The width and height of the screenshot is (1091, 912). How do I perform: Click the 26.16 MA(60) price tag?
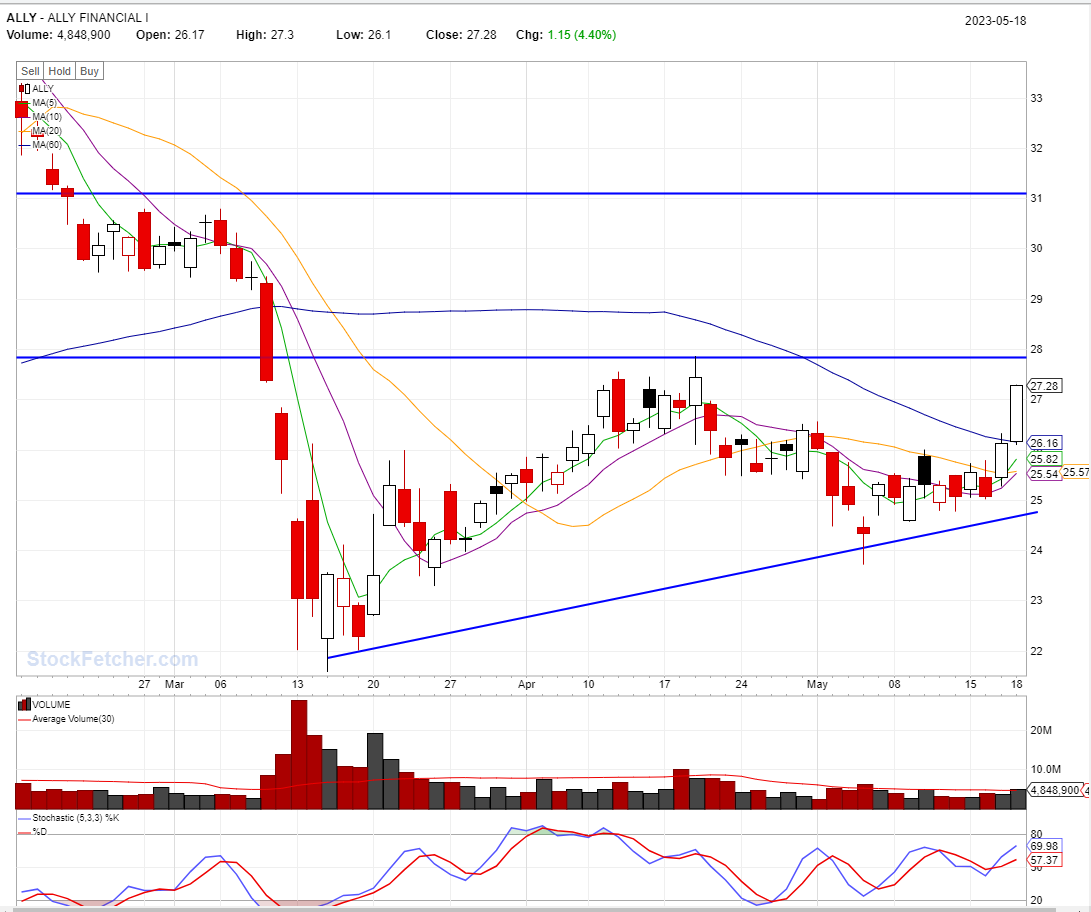pyautogui.click(x=1044, y=443)
